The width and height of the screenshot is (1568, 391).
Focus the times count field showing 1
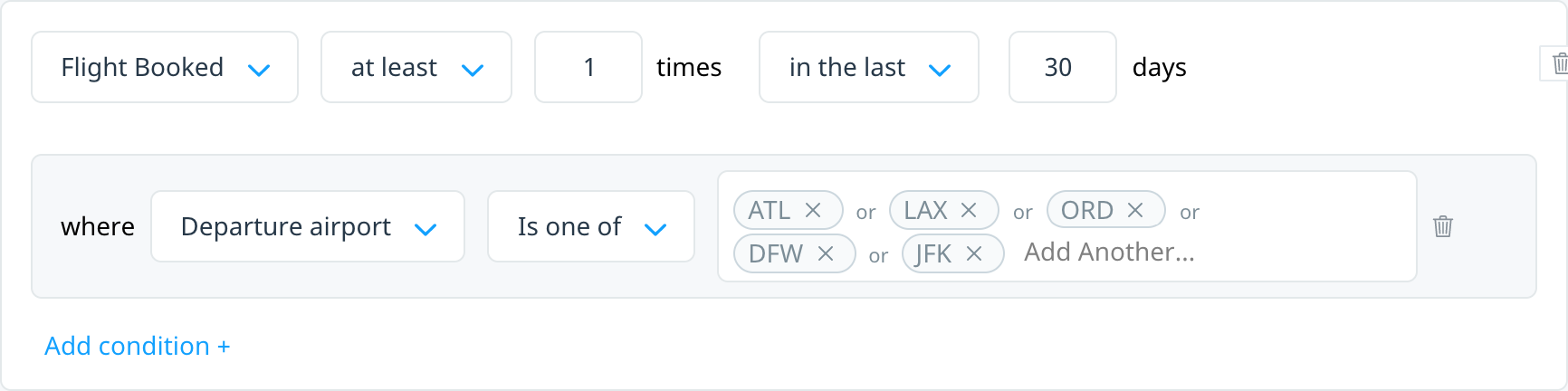(588, 67)
